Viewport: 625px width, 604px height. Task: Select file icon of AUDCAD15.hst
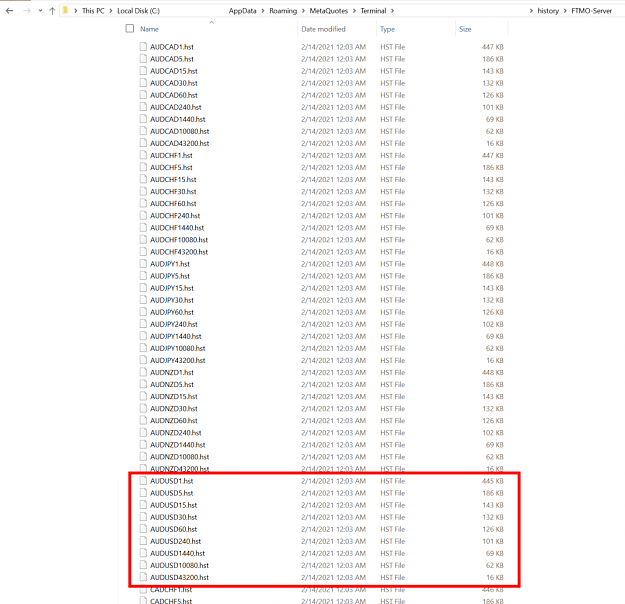tap(143, 71)
